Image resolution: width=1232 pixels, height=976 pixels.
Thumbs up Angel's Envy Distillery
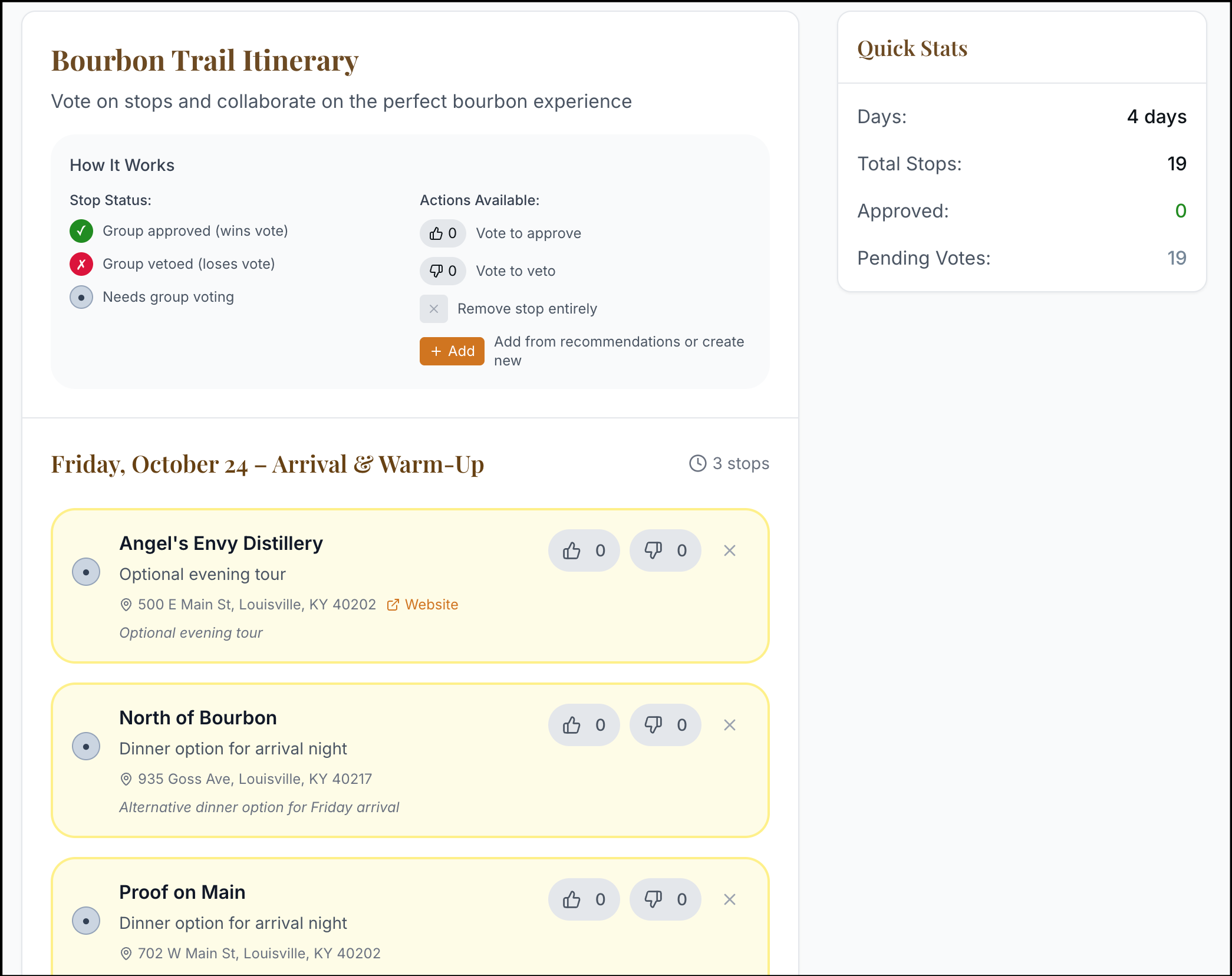coord(583,550)
